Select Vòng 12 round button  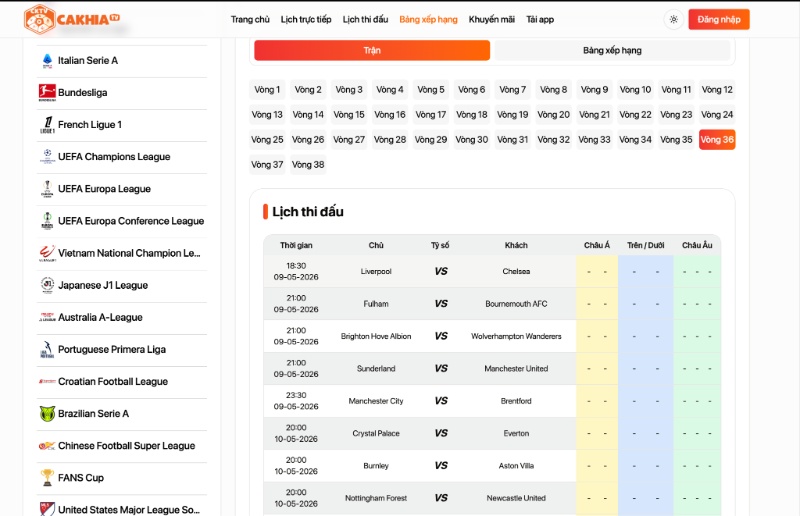[717, 89]
